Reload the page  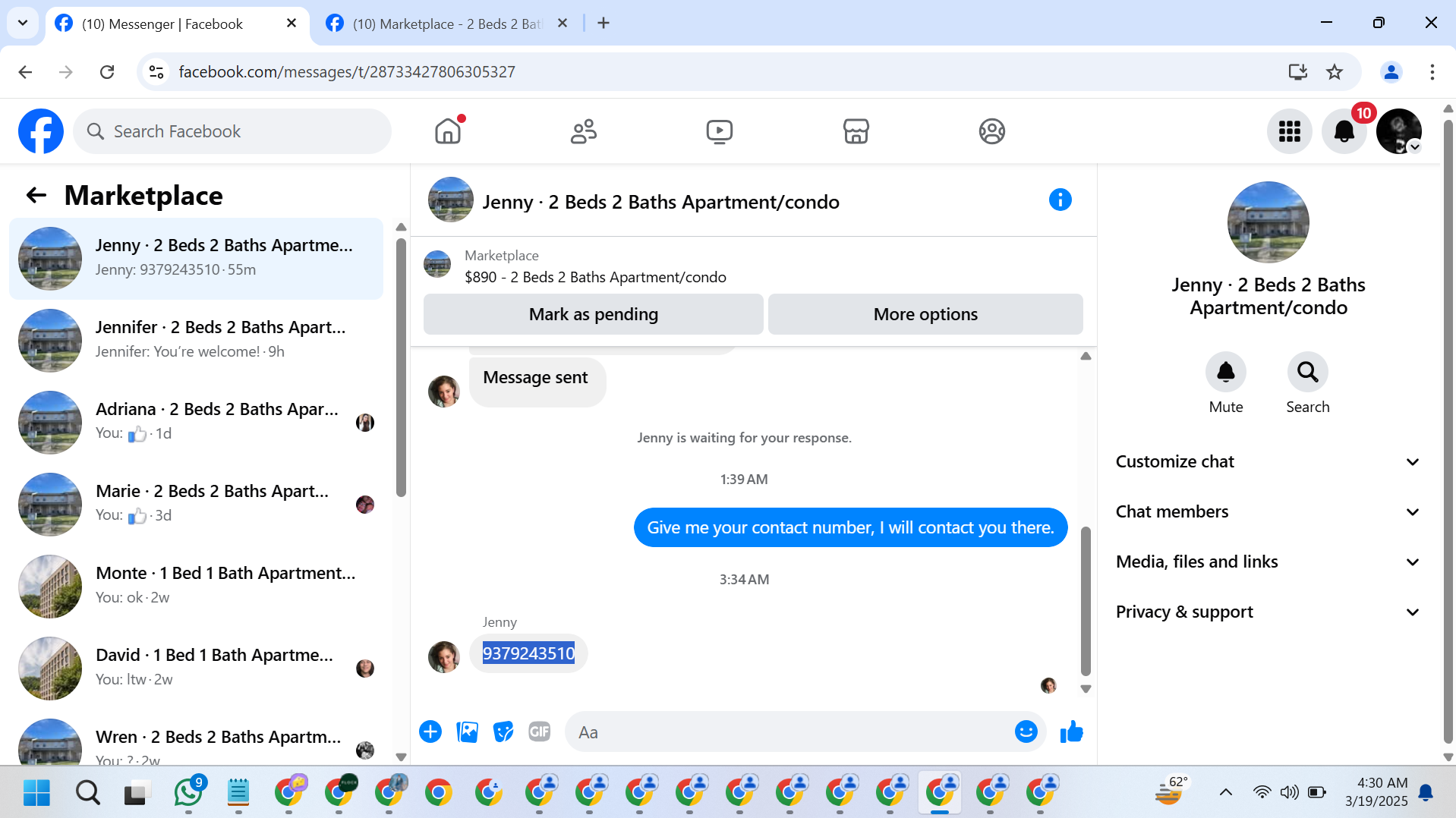pyautogui.click(x=107, y=72)
